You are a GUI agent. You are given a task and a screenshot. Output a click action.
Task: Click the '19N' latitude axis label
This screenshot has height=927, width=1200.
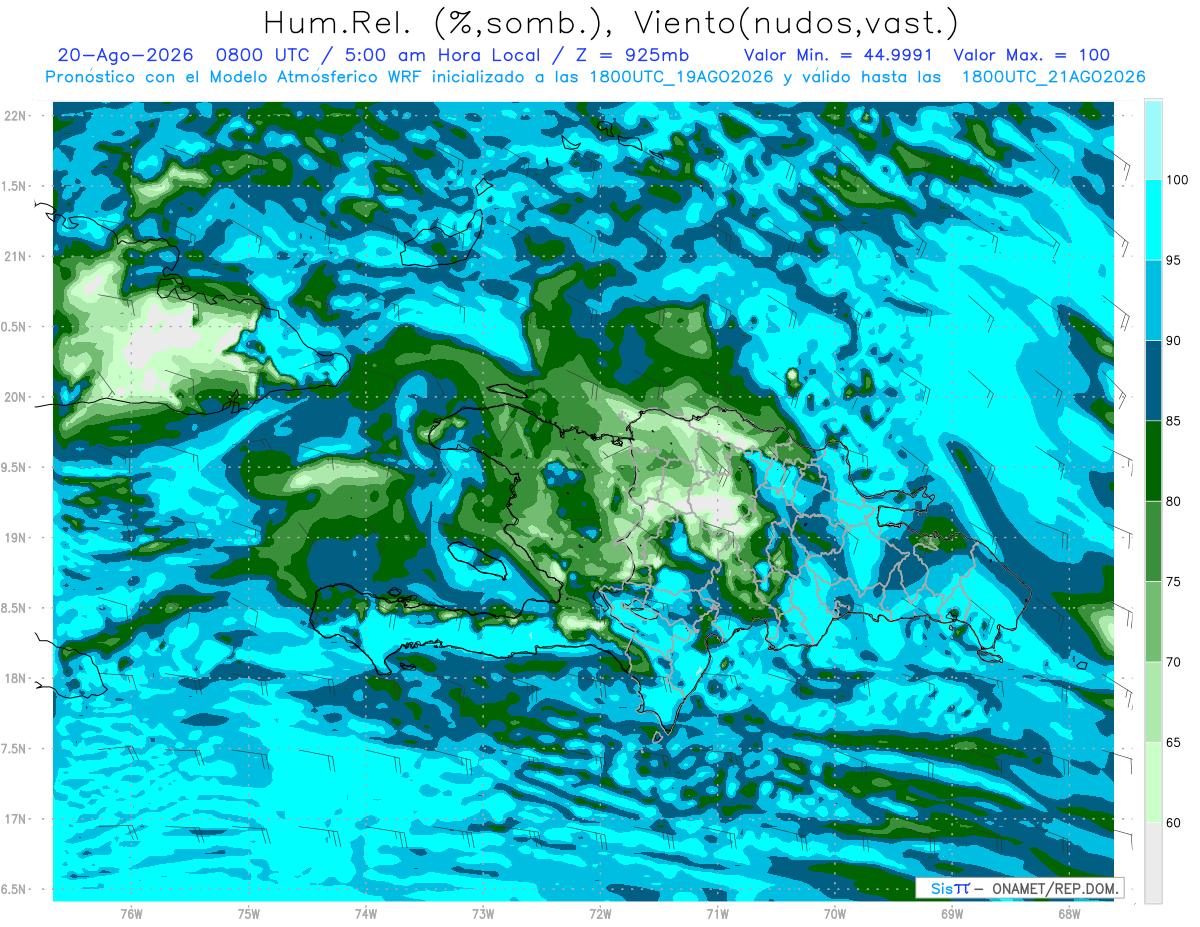tap(16, 538)
